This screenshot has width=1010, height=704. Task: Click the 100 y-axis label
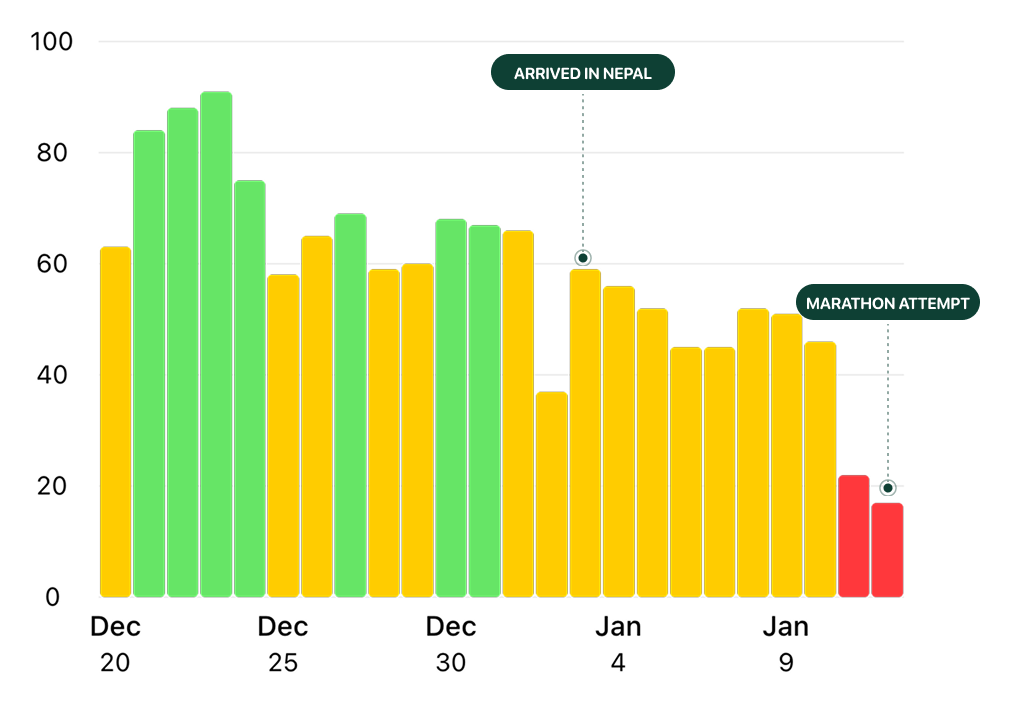coord(52,42)
